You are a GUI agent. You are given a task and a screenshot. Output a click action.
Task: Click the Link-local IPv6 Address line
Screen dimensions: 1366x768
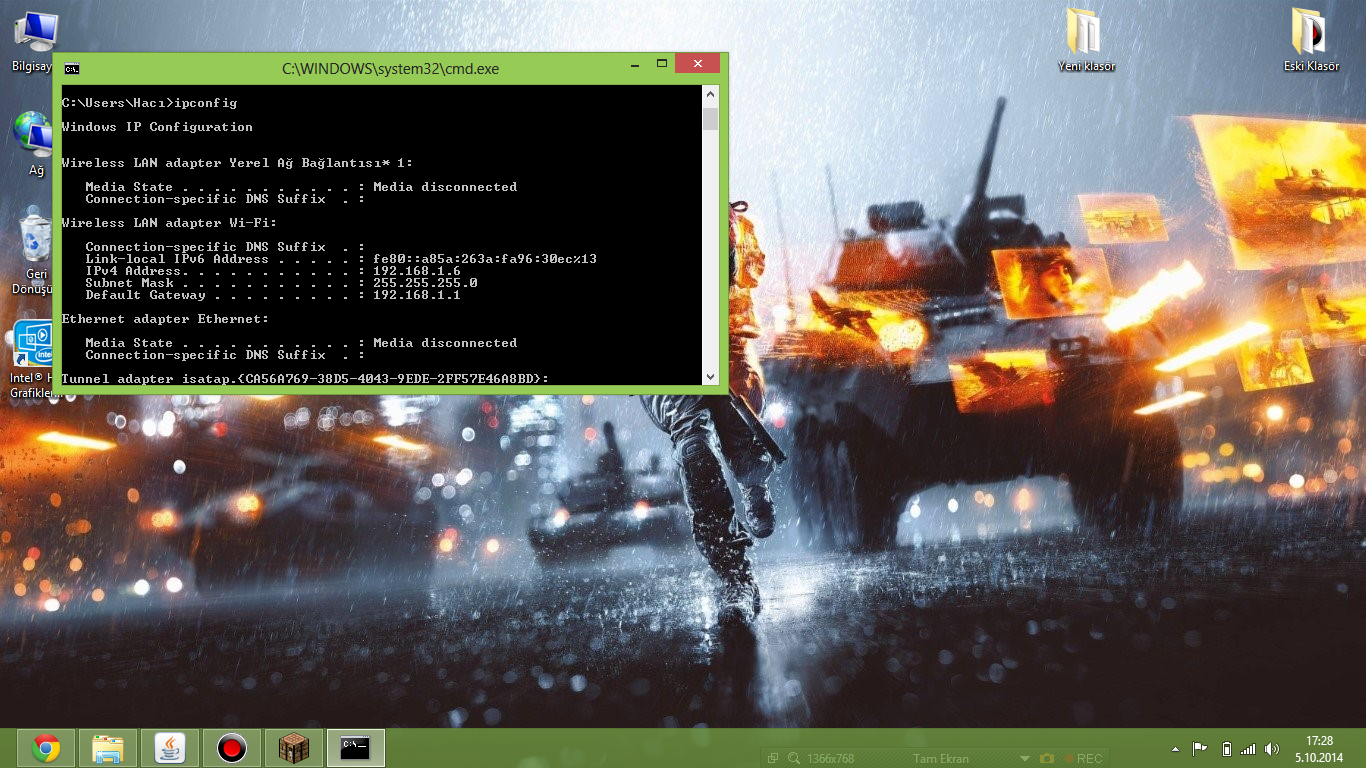pos(341,259)
